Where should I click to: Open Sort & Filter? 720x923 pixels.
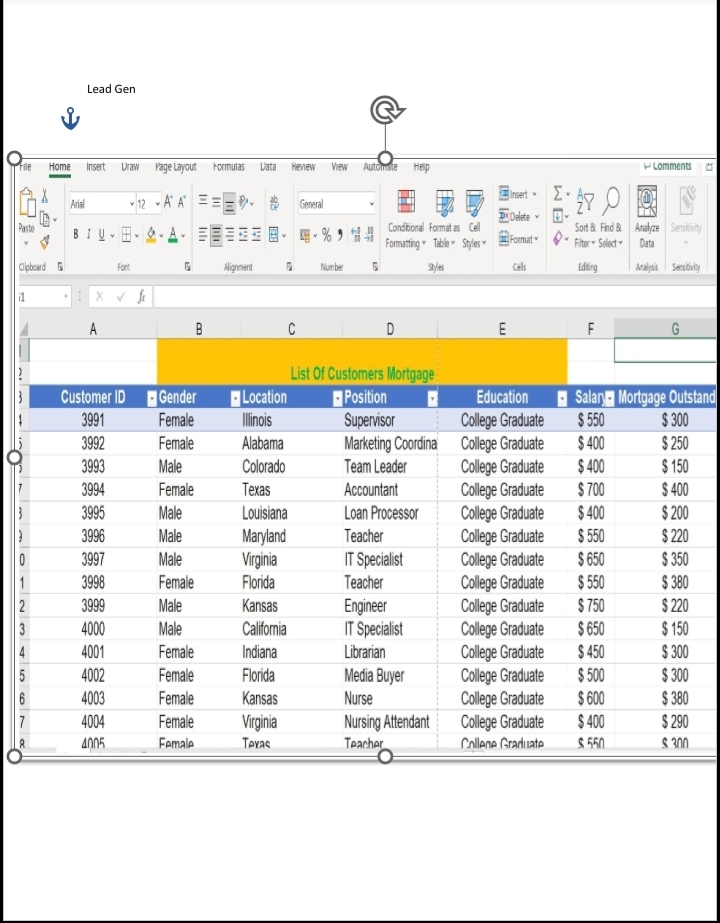coord(585,218)
